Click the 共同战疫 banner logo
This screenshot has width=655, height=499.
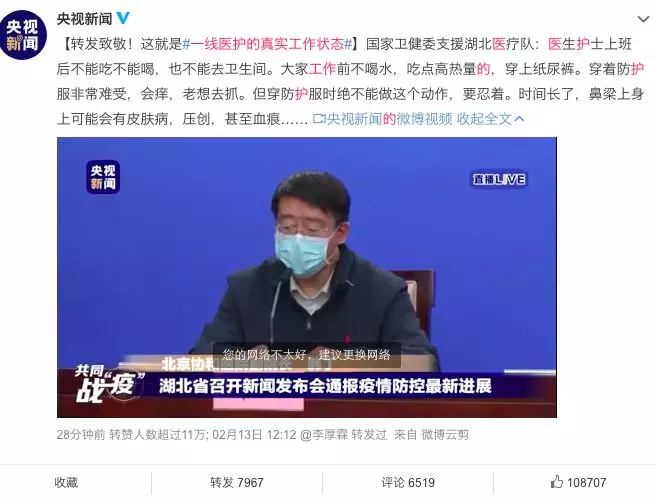coord(109,385)
